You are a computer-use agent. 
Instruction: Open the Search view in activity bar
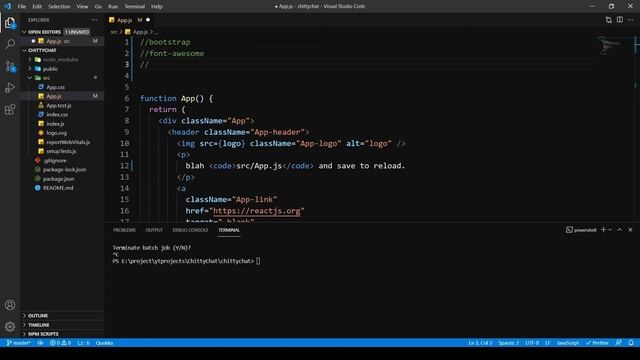10,44
